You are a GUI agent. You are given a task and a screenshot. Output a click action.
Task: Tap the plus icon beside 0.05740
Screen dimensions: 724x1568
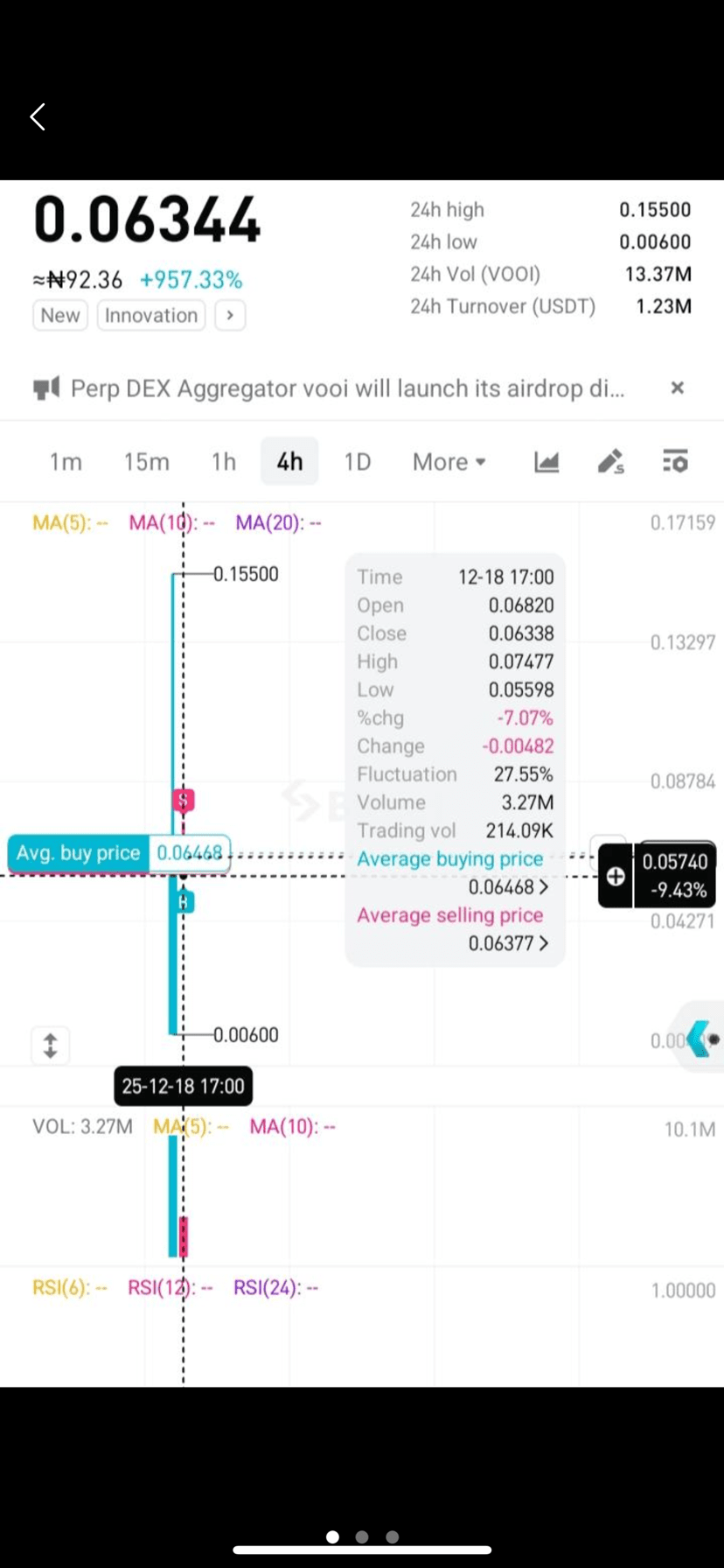pyautogui.click(x=616, y=876)
